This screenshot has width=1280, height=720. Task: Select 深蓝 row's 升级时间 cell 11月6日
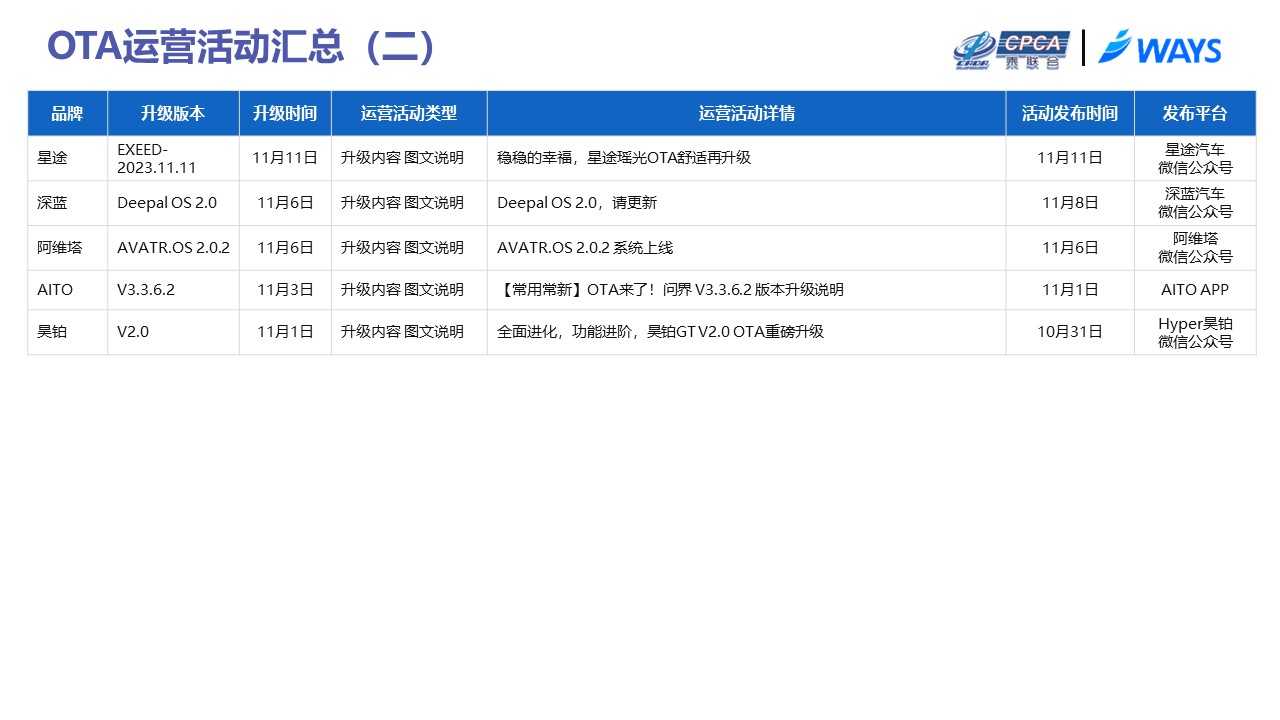(285, 203)
